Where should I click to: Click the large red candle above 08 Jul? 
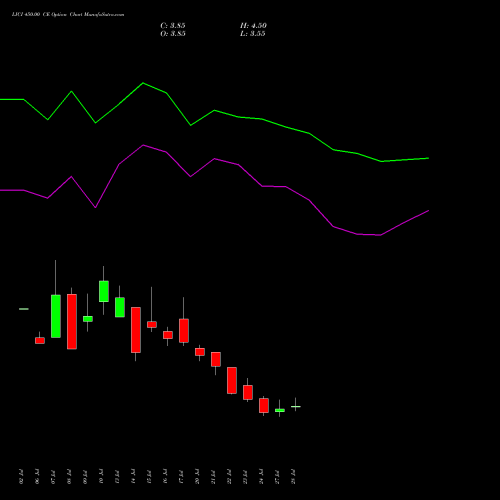coord(72,321)
